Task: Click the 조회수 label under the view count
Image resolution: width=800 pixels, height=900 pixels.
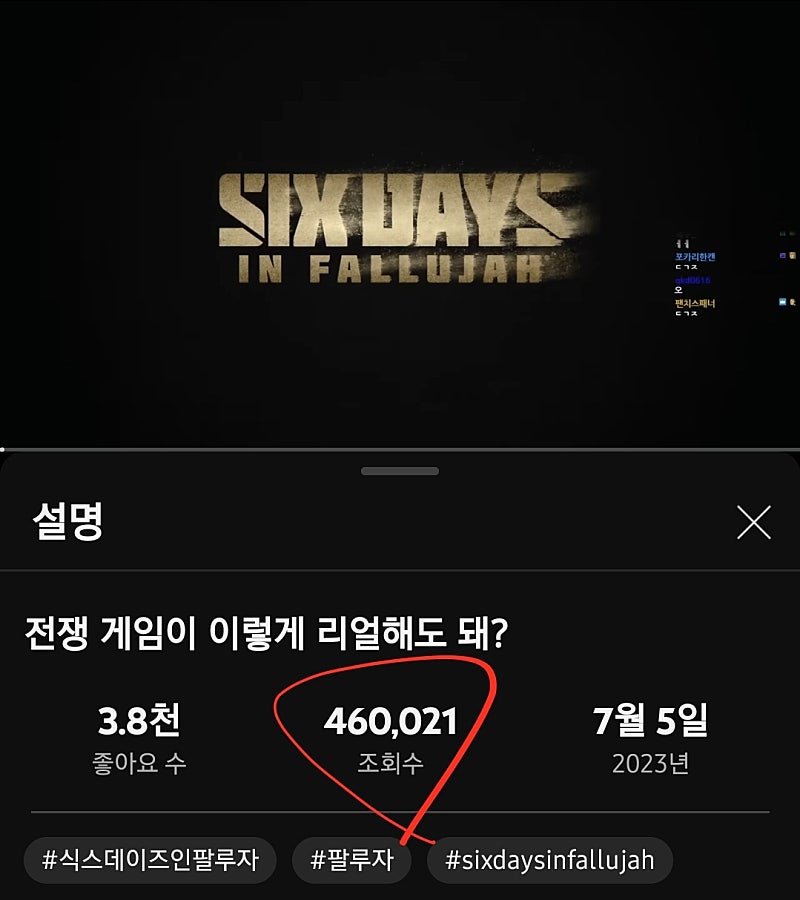Action: (390, 763)
